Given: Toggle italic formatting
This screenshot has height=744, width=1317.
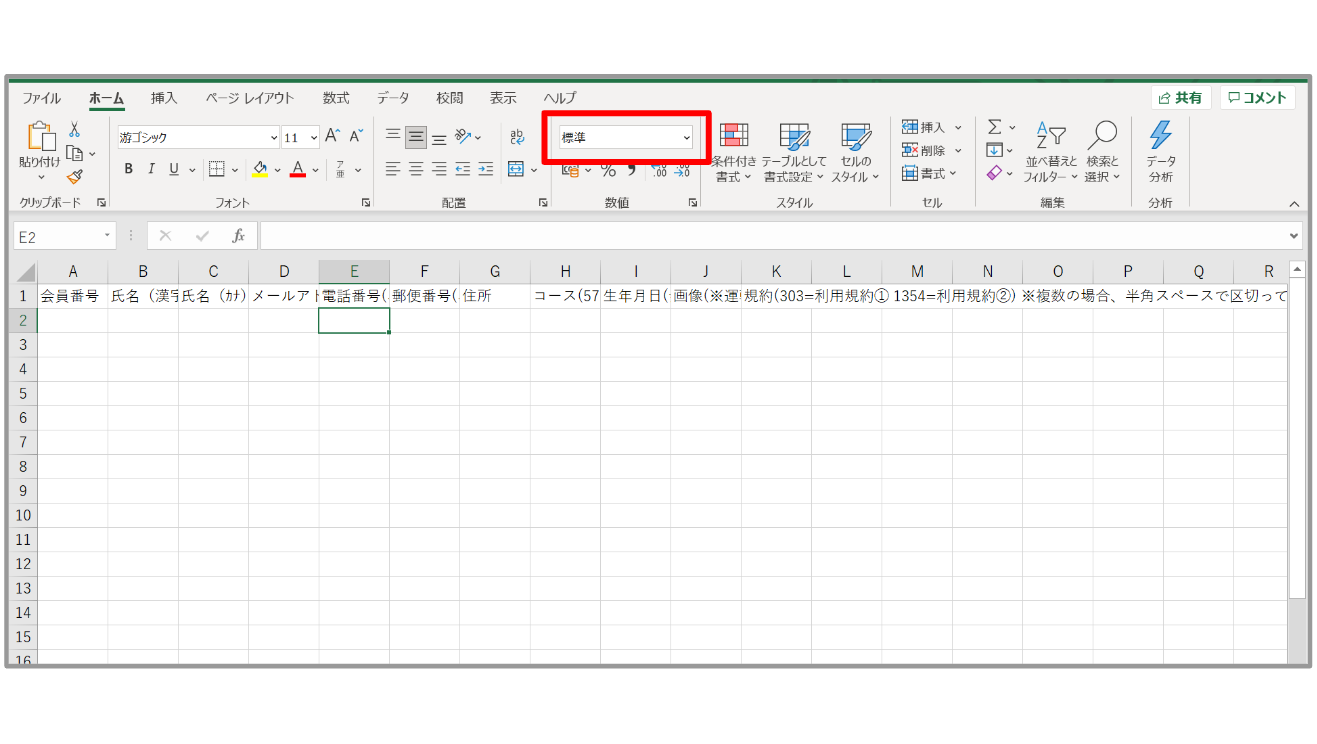Looking at the screenshot, I should [151, 170].
